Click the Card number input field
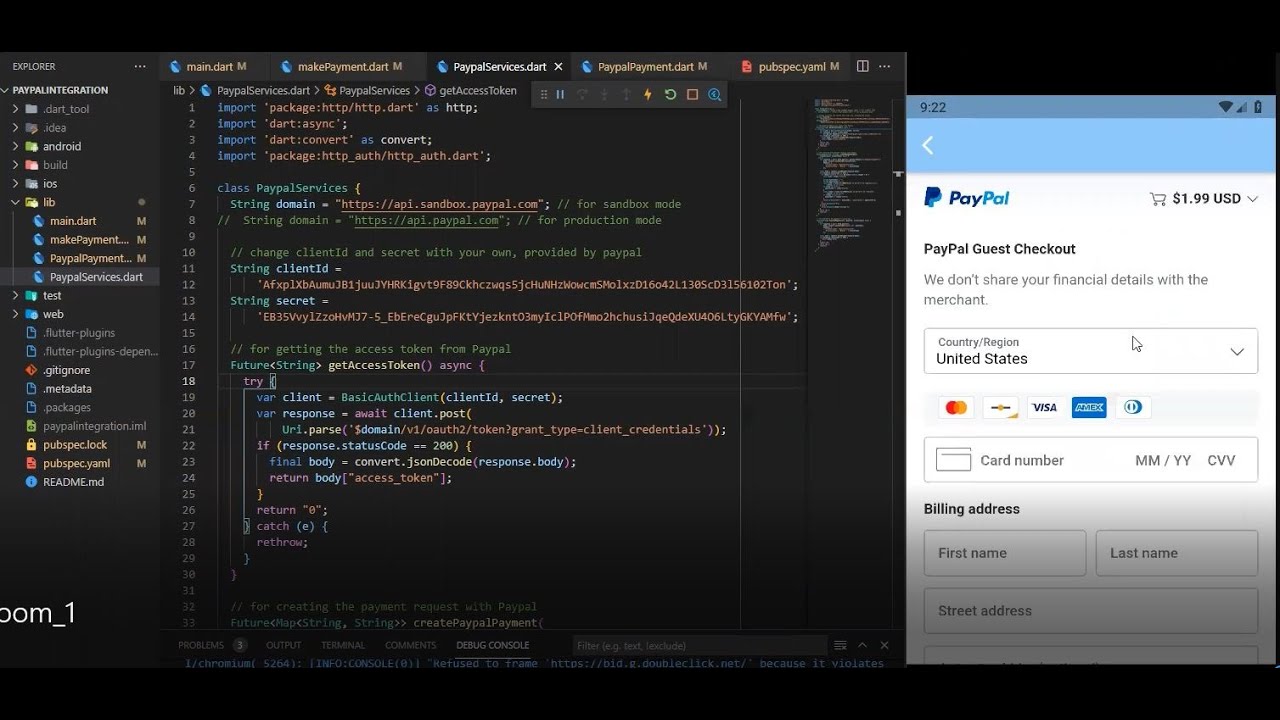The height and width of the screenshot is (720, 1280). pyautogui.click(x=1022, y=460)
